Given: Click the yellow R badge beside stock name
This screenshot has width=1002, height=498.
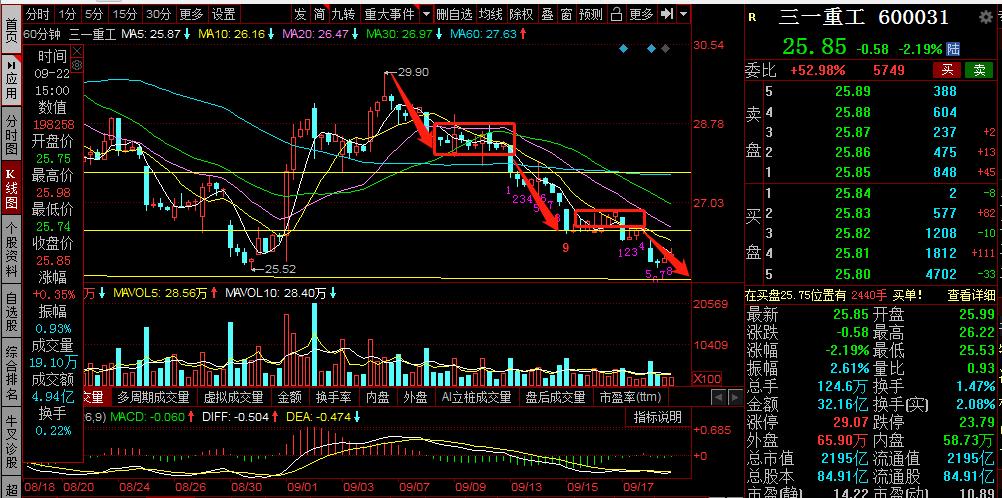Looking at the screenshot, I should point(752,18).
